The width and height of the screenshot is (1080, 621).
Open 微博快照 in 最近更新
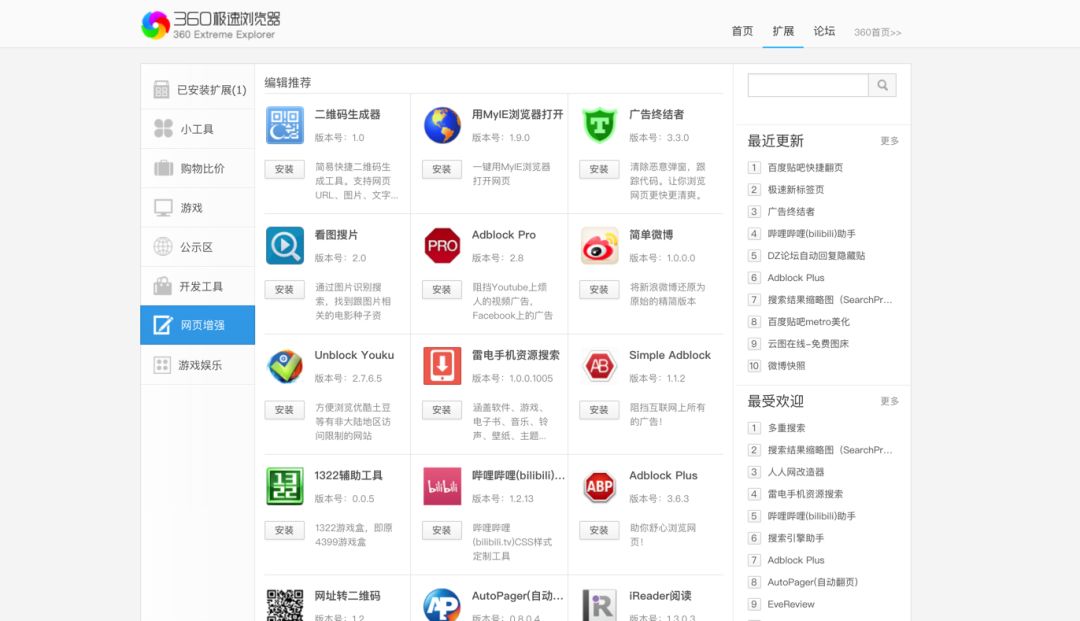786,366
